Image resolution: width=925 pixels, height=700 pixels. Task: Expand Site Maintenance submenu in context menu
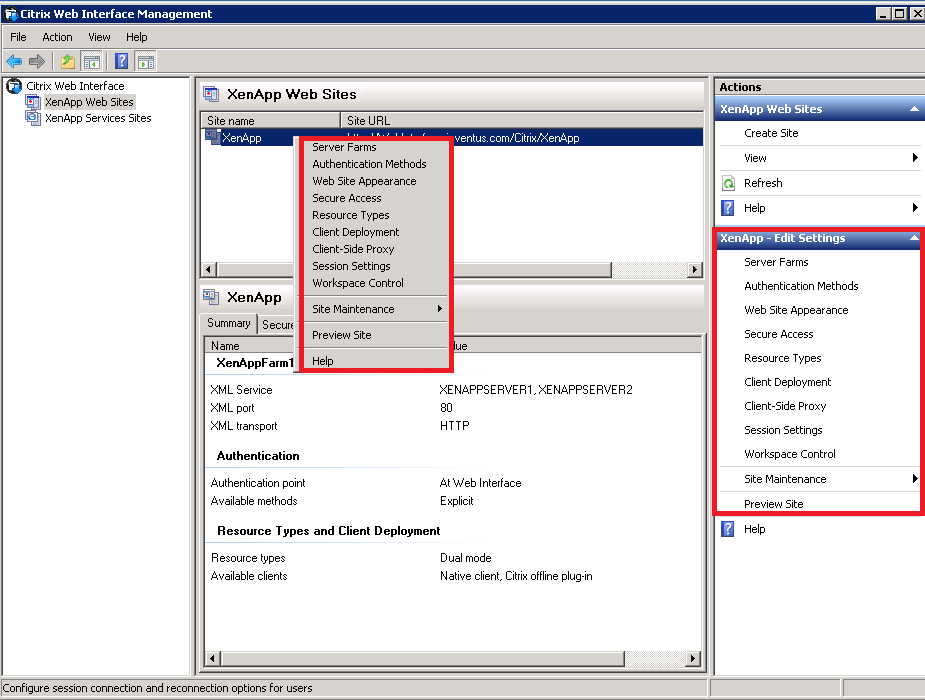374,309
